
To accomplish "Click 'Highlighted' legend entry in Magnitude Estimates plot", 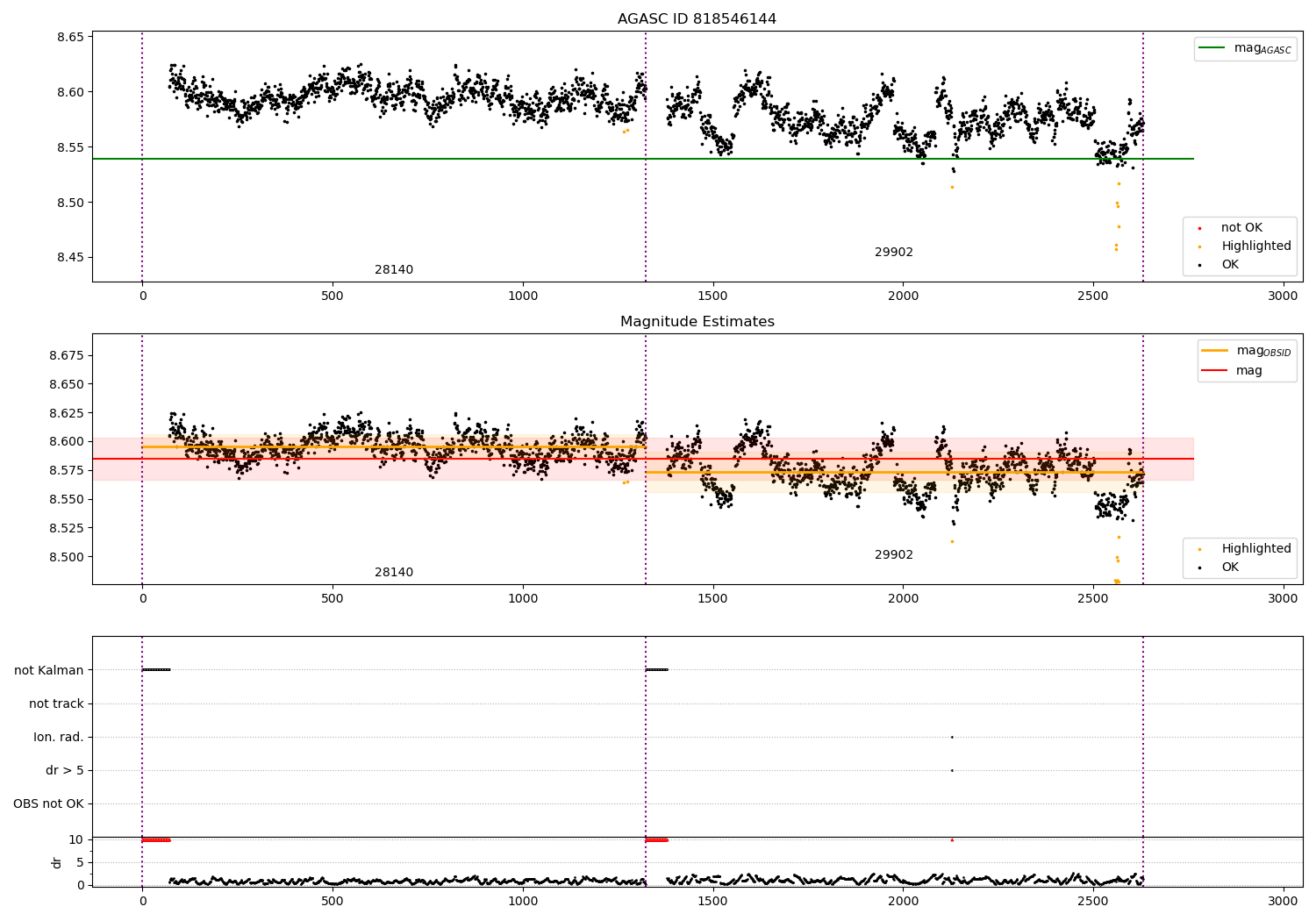I will pyautogui.click(x=1245, y=549).
